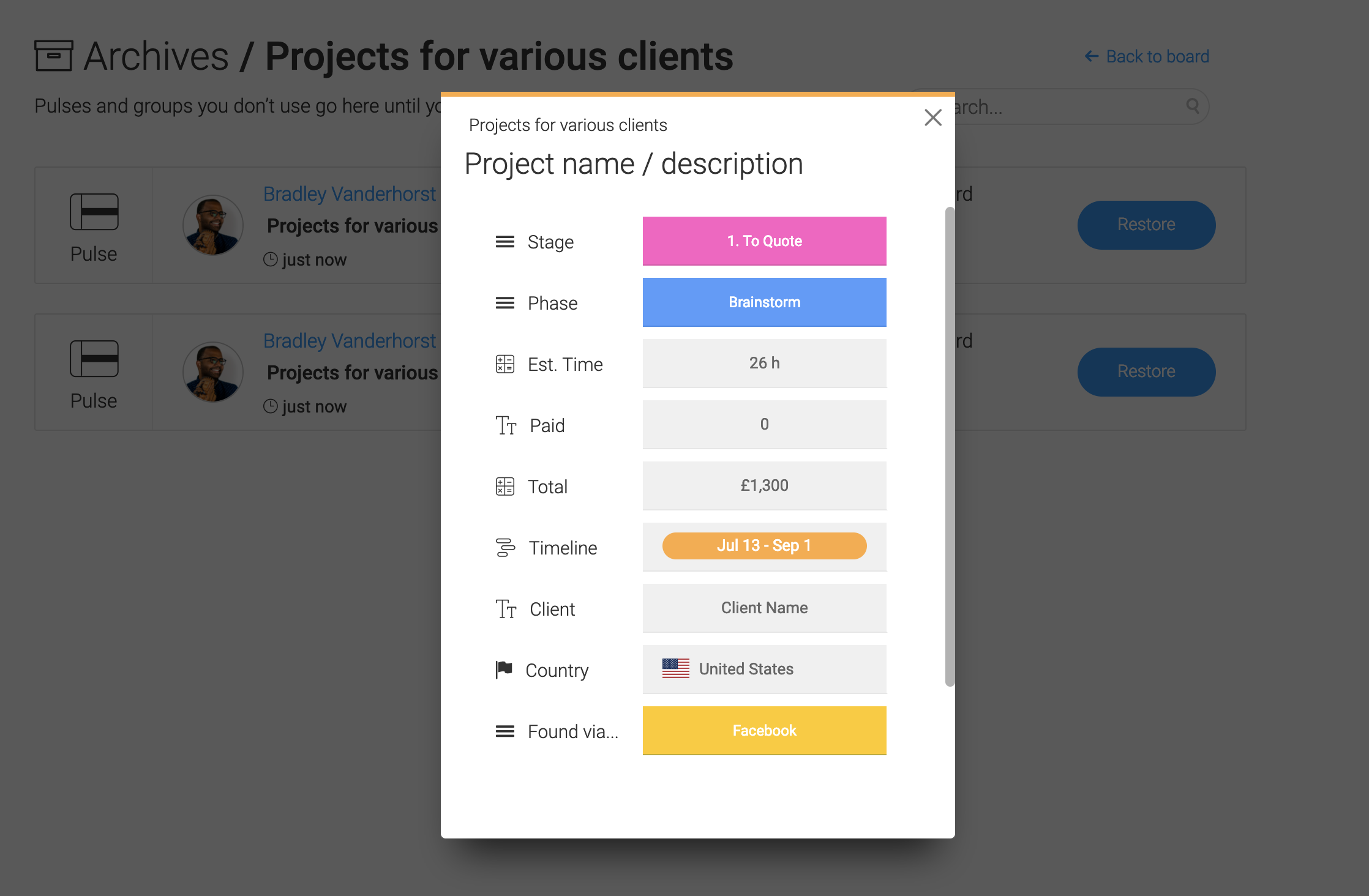
Task: Open the Facebook found-via status
Action: tap(764, 730)
